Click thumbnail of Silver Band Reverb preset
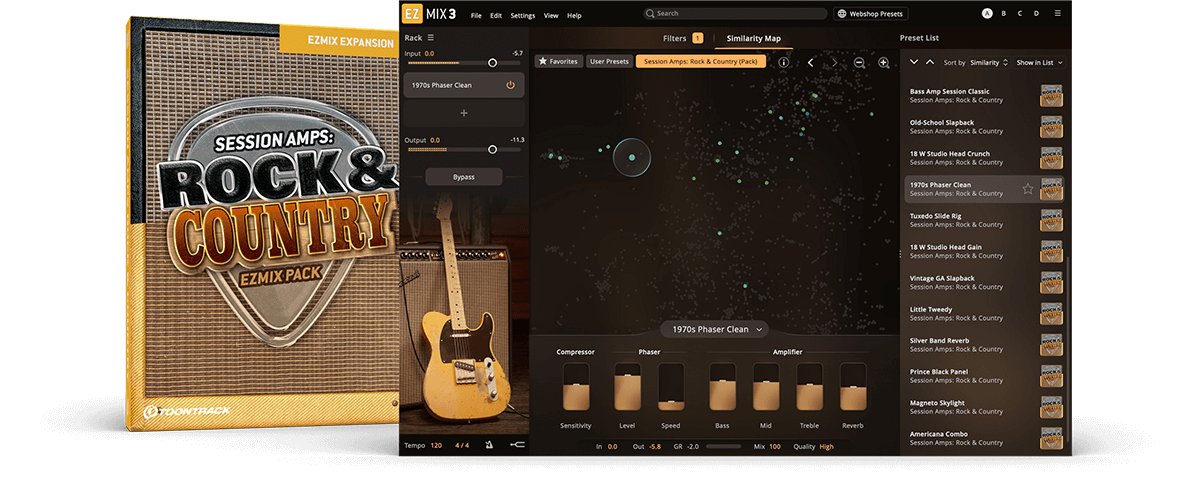 (x=1051, y=345)
